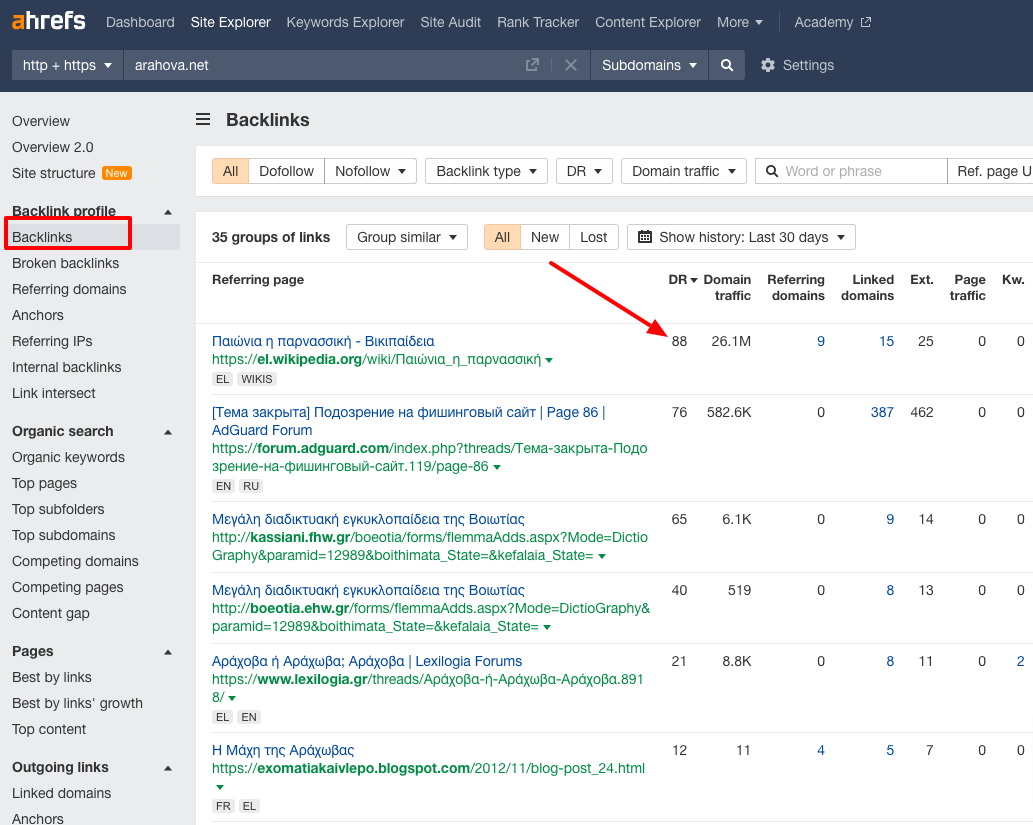Open the Backlink type dropdown

click(x=486, y=171)
